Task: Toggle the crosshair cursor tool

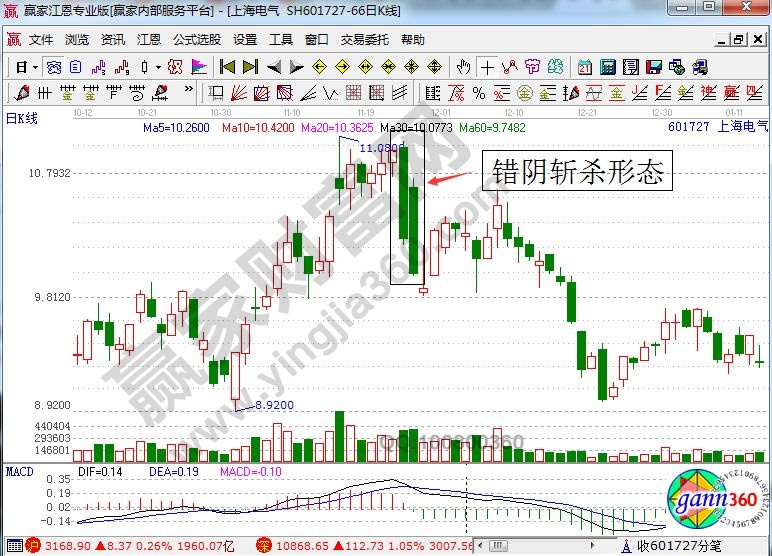Action: coord(487,67)
